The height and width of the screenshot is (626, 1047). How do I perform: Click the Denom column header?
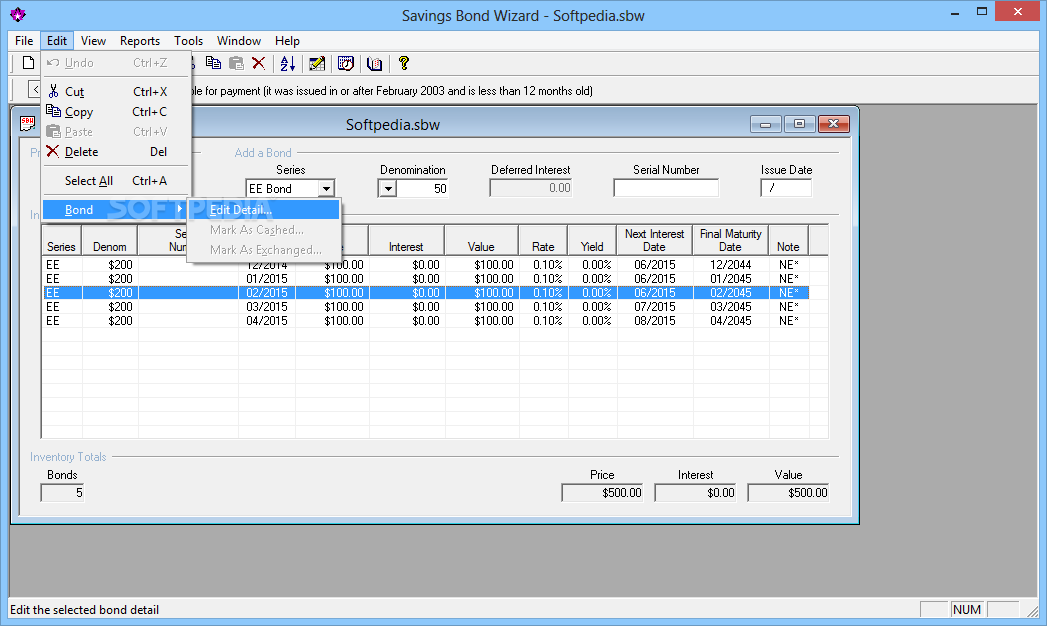tap(110, 240)
